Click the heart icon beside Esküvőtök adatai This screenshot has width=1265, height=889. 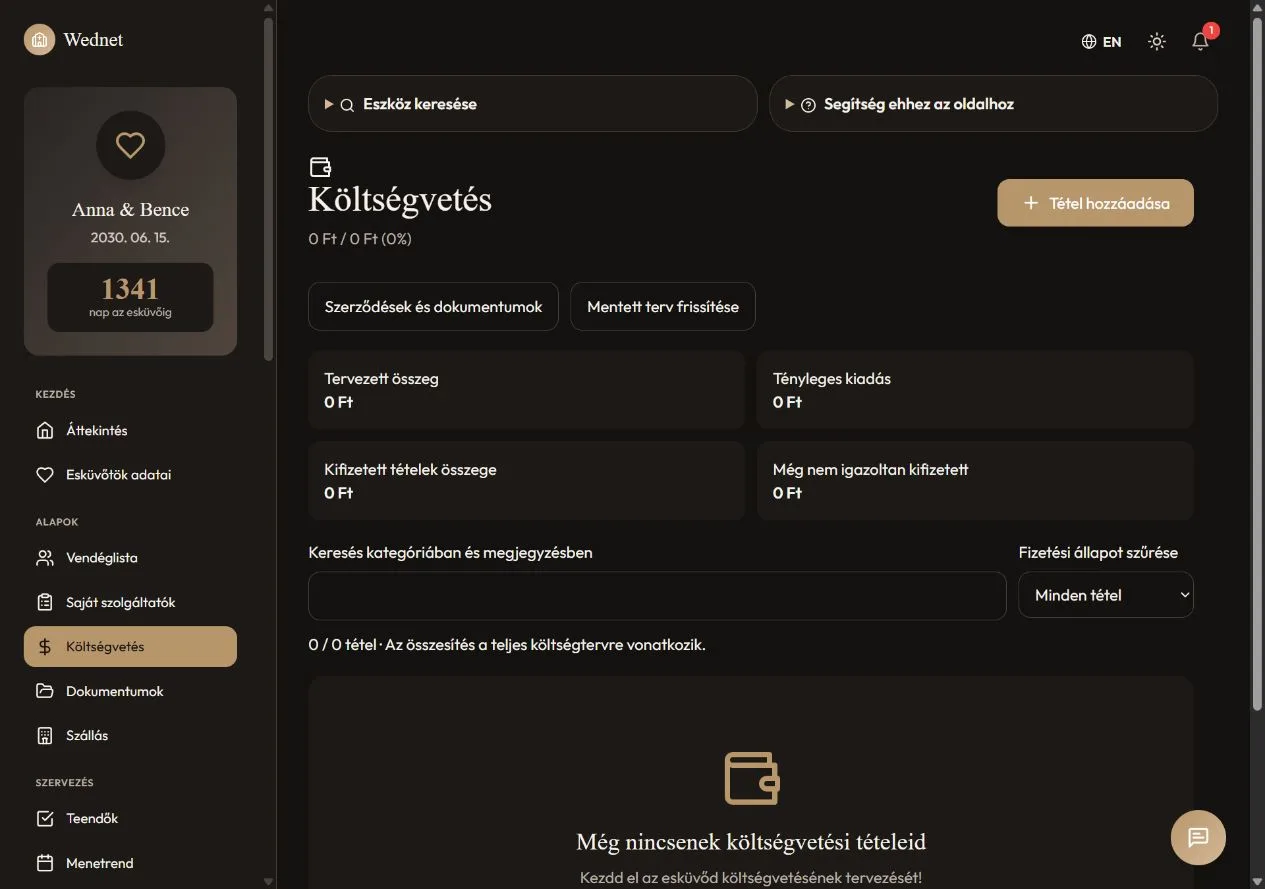45,475
